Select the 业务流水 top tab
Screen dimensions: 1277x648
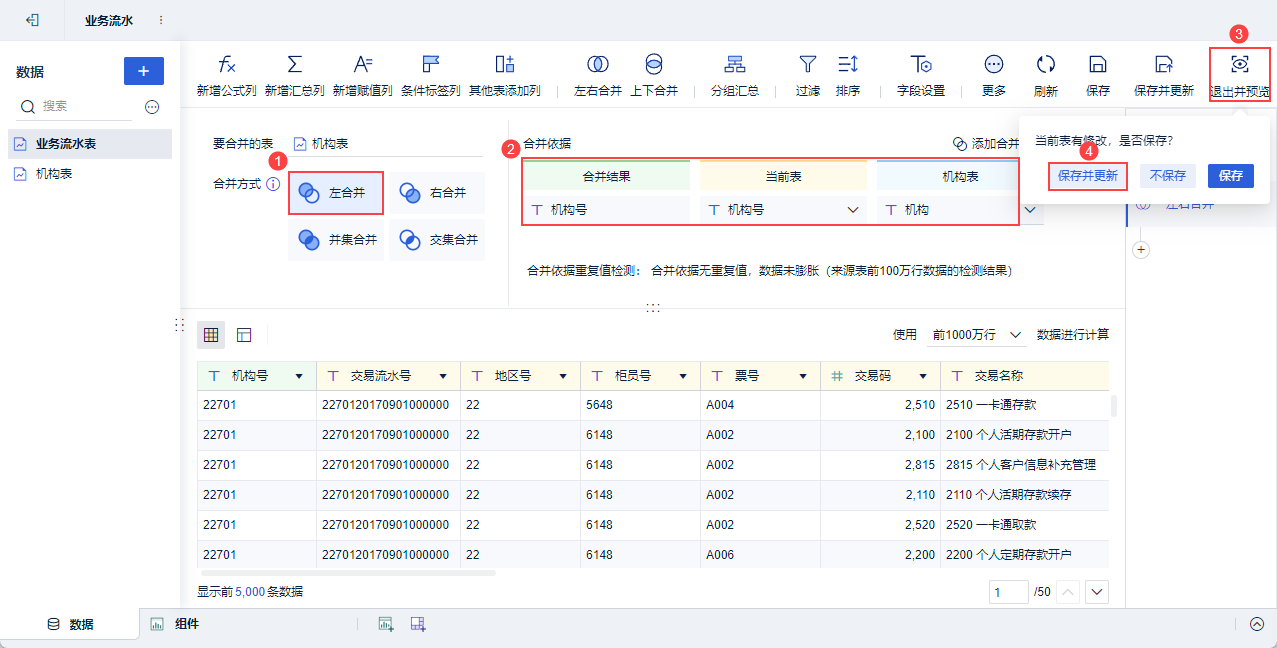(x=109, y=20)
